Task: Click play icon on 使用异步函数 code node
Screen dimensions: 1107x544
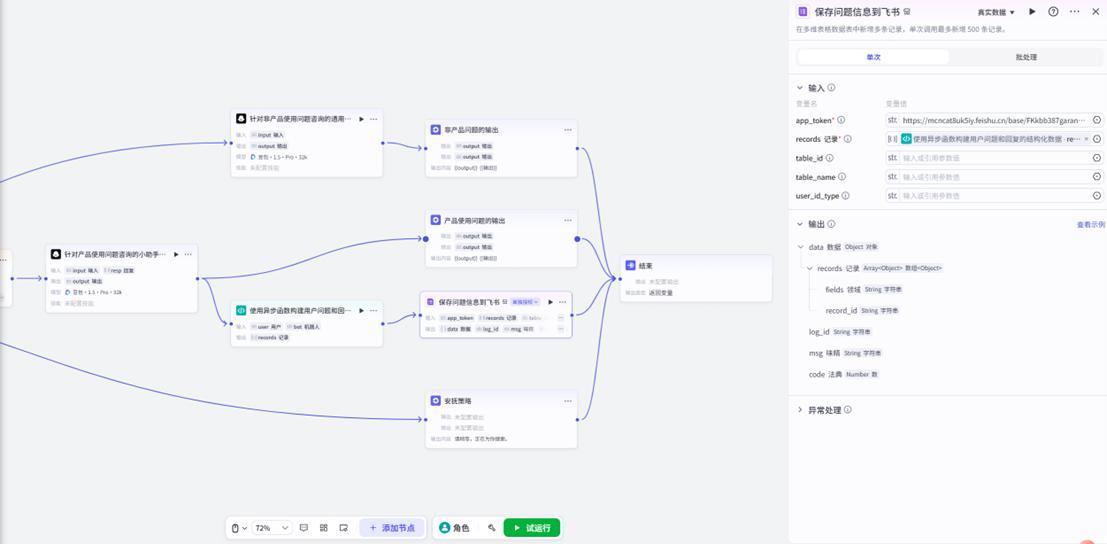Action: (x=362, y=310)
